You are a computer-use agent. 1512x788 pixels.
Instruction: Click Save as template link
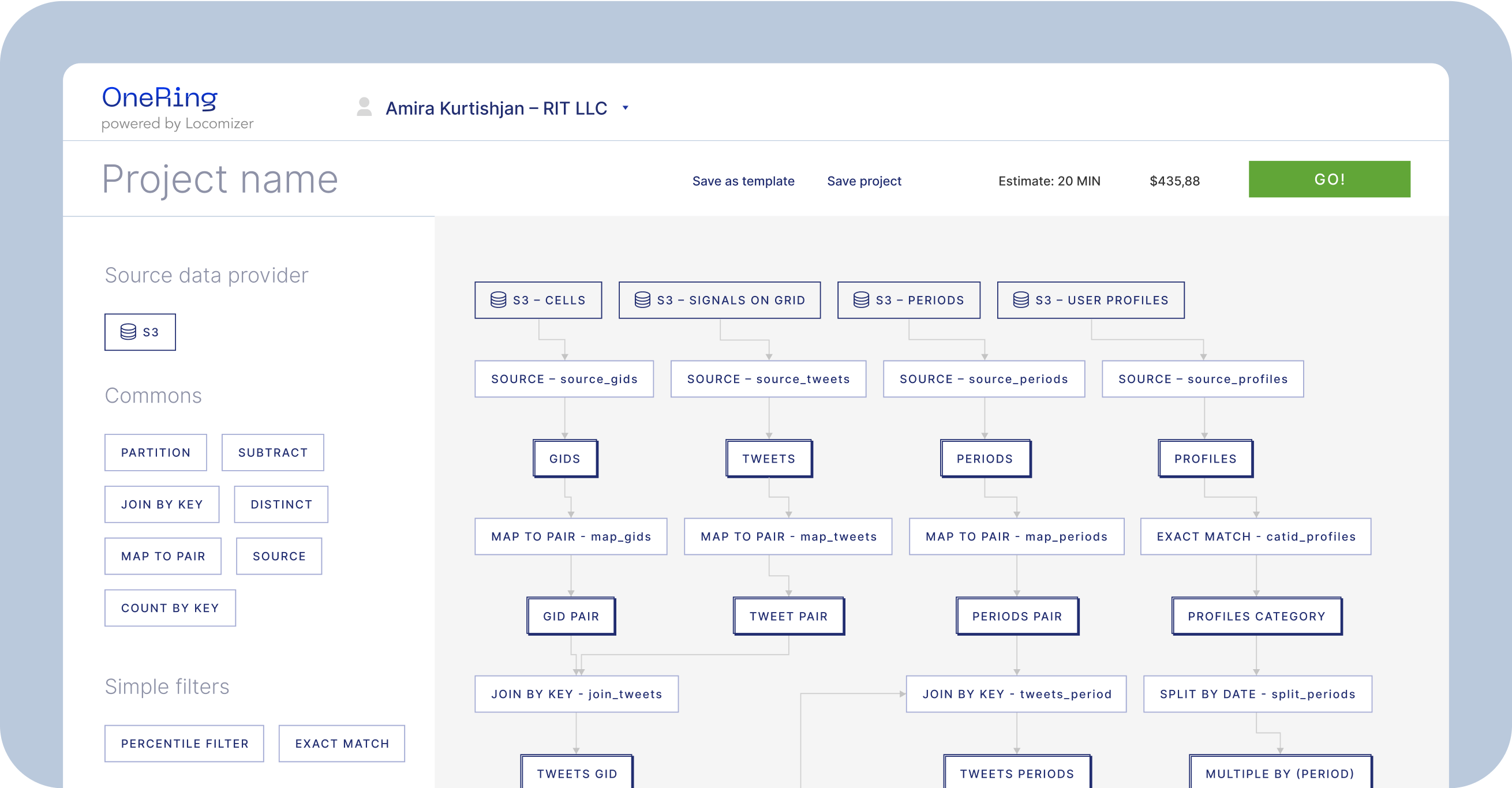[743, 181]
